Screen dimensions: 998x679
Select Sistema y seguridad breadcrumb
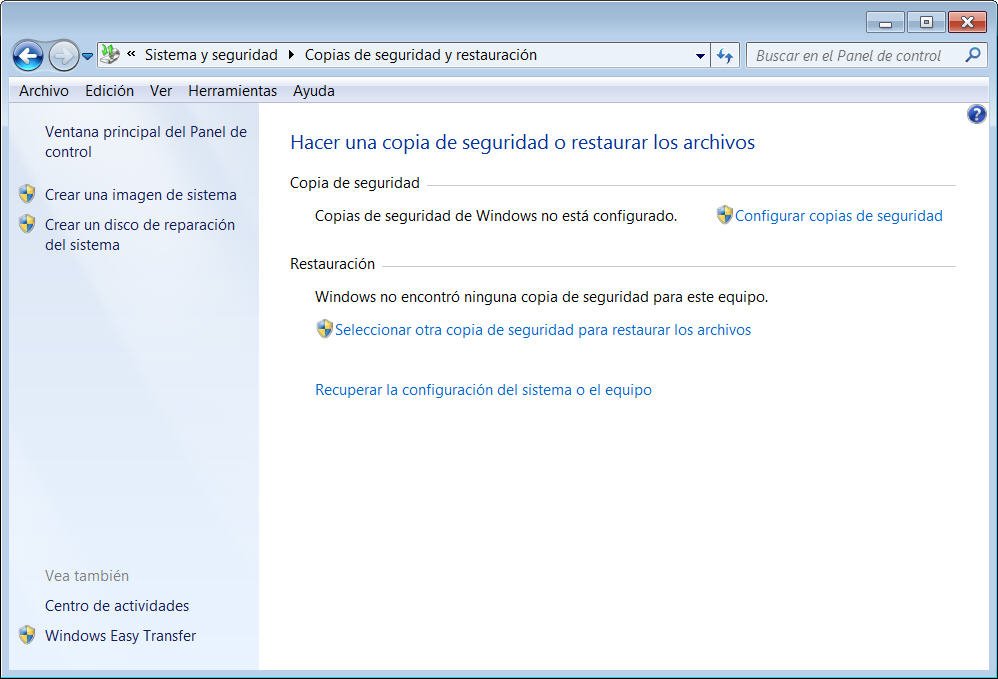[211, 55]
